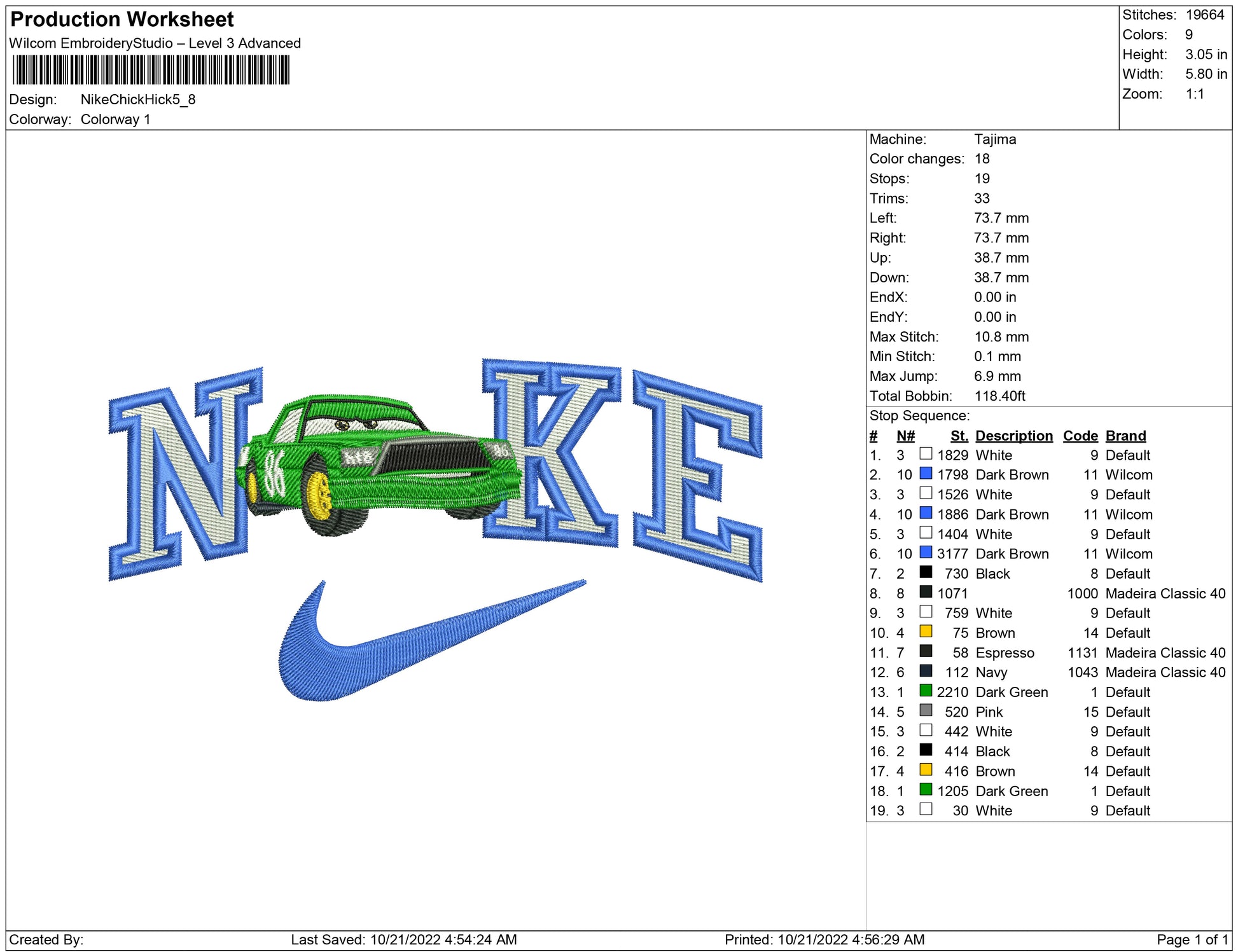Click the Code column header

(x=1080, y=436)
